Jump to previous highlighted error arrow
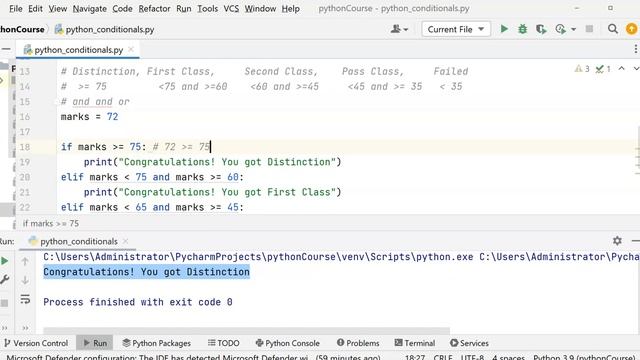 click(621, 69)
